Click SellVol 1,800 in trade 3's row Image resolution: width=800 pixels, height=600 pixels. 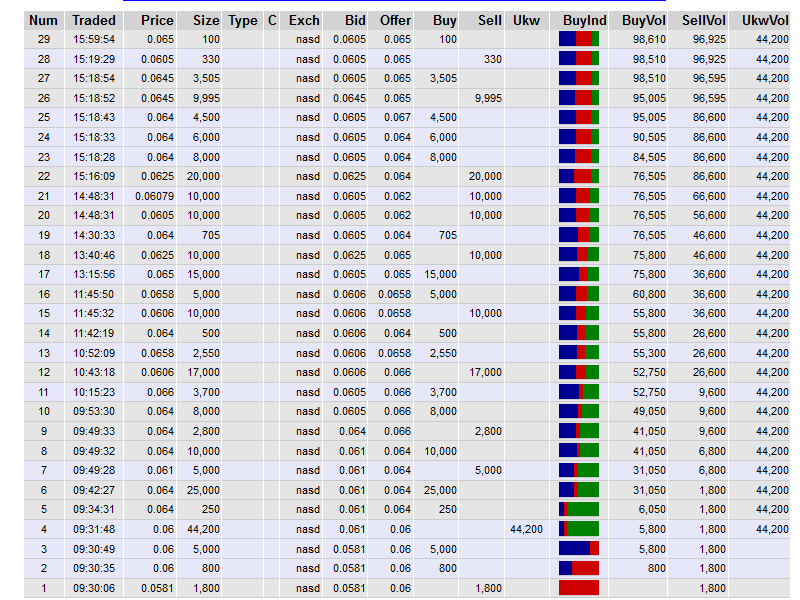pyautogui.click(x=712, y=549)
